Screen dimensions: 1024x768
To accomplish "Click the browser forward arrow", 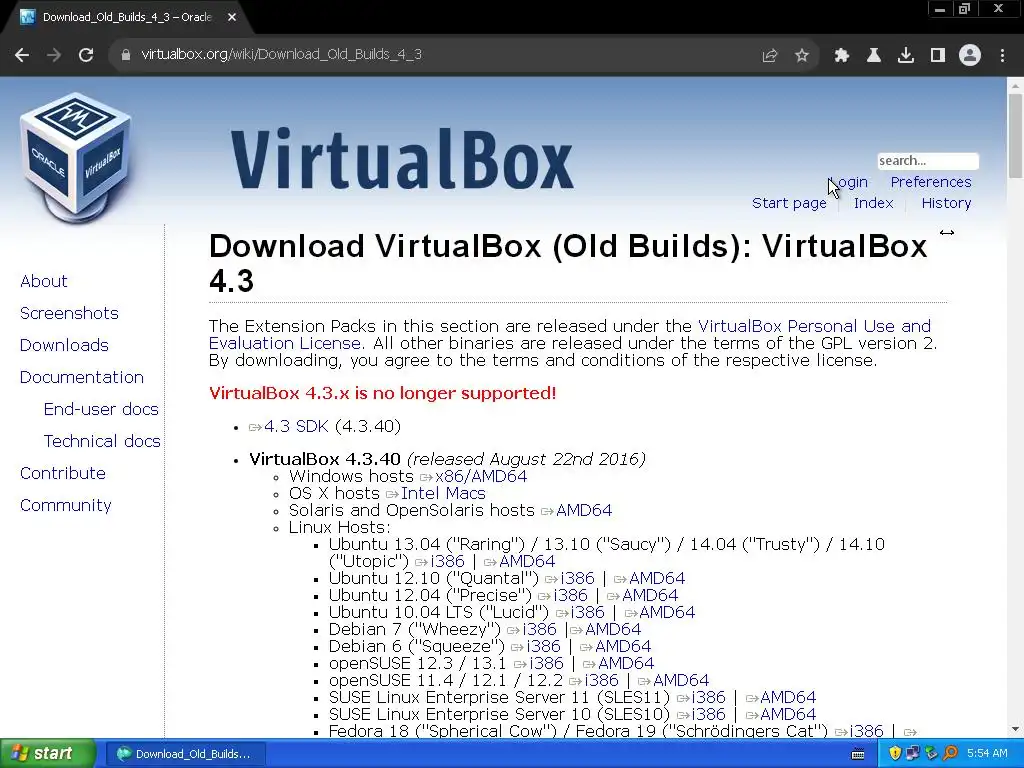I will click(54, 55).
